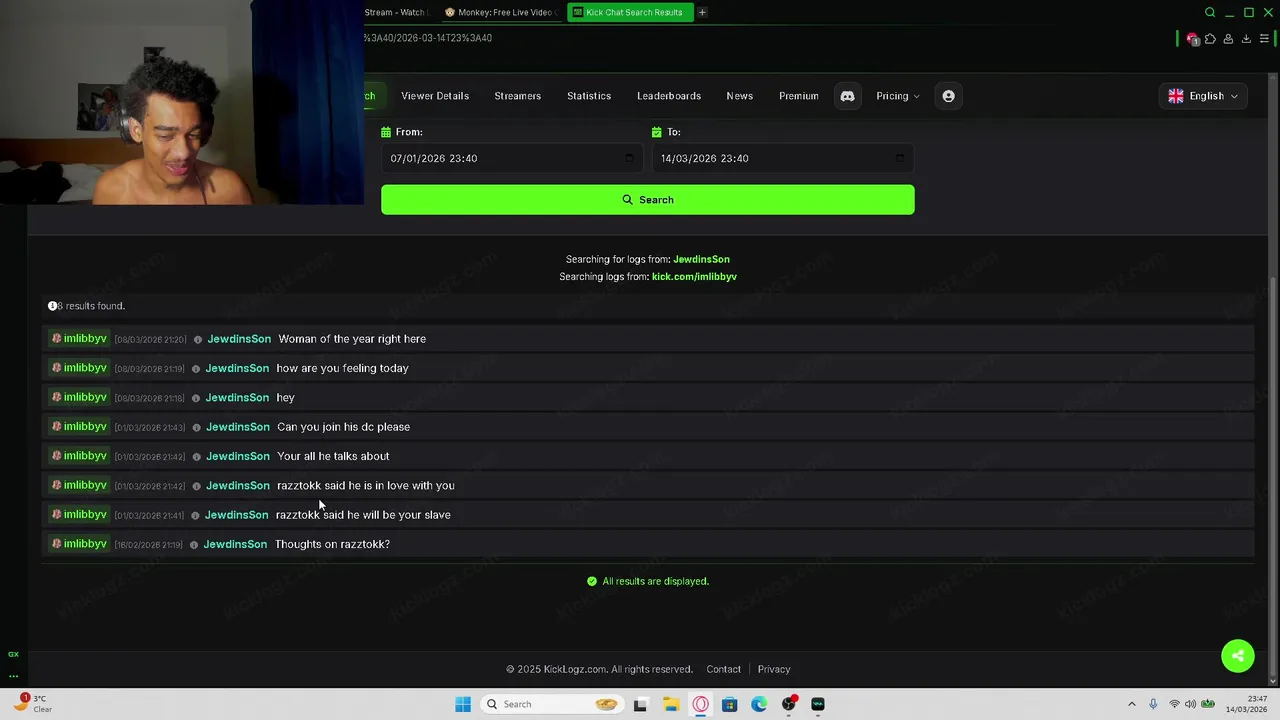
Task: Switch to the Kick Chat Search Results tab
Action: click(629, 12)
